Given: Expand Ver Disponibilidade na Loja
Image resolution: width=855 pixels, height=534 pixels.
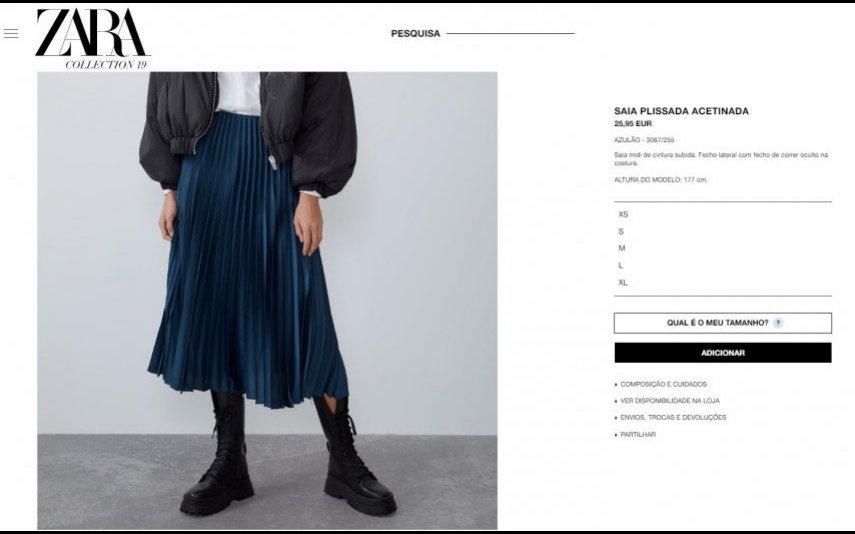Looking at the screenshot, I should 667,401.
